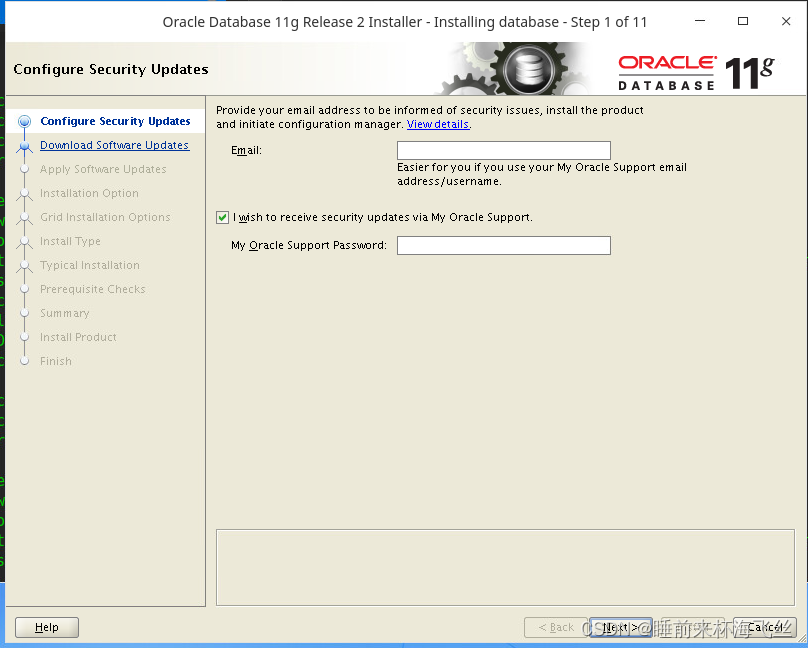Uncheck the receive security updates checkbox
The height and width of the screenshot is (648, 808).
[222, 217]
